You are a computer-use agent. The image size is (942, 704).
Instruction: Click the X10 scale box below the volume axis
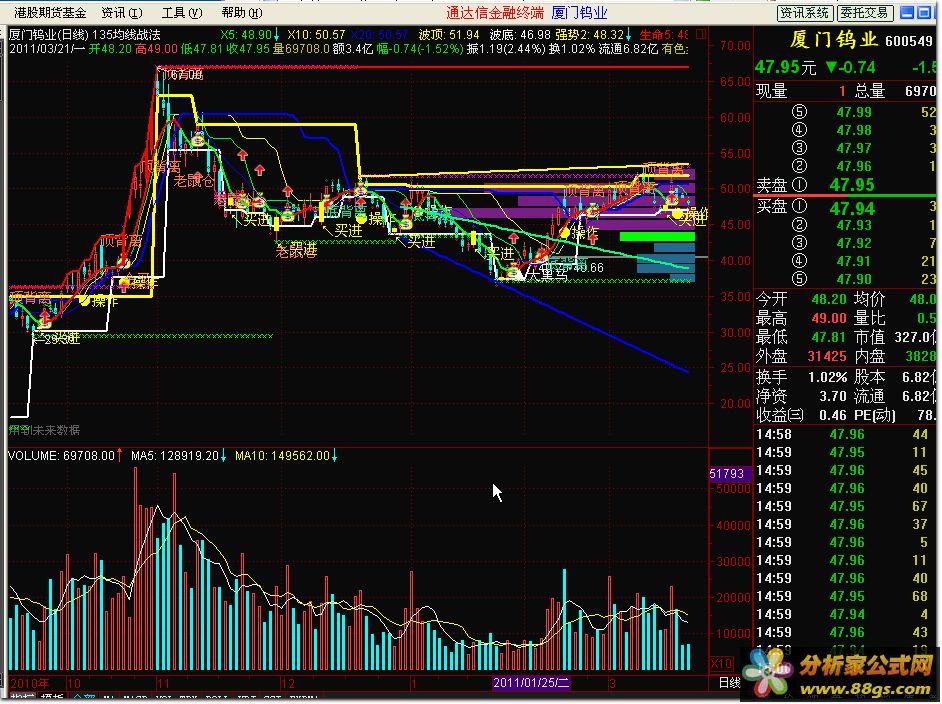721,664
